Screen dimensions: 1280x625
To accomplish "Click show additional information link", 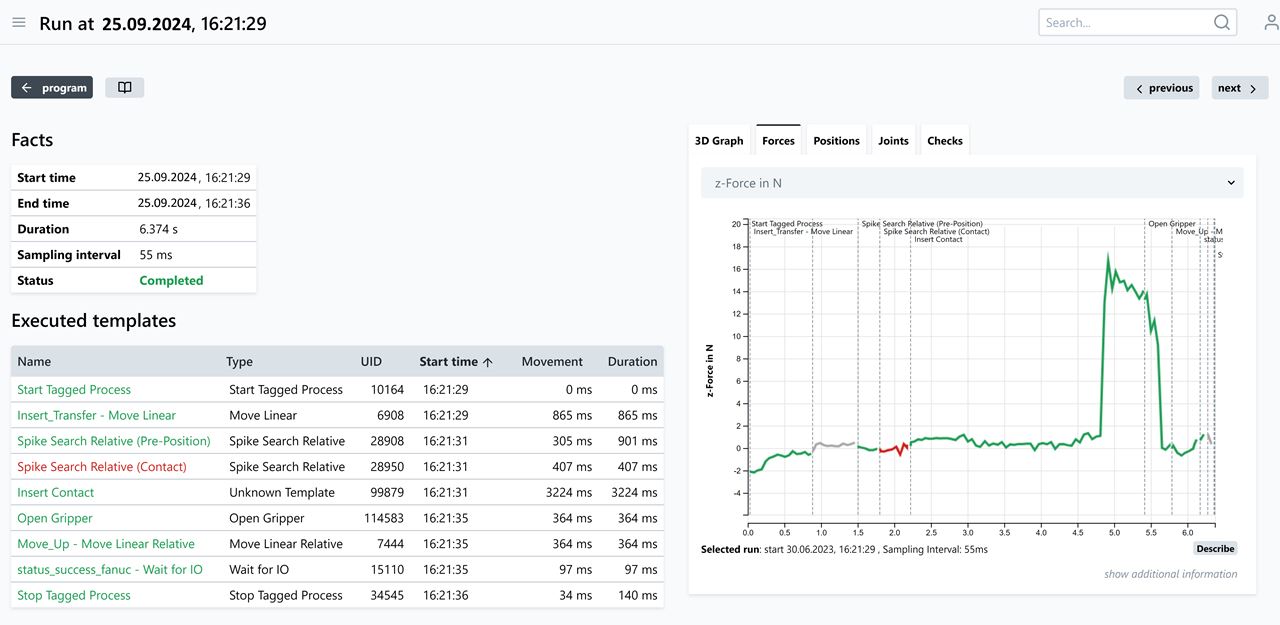I will coord(1170,574).
